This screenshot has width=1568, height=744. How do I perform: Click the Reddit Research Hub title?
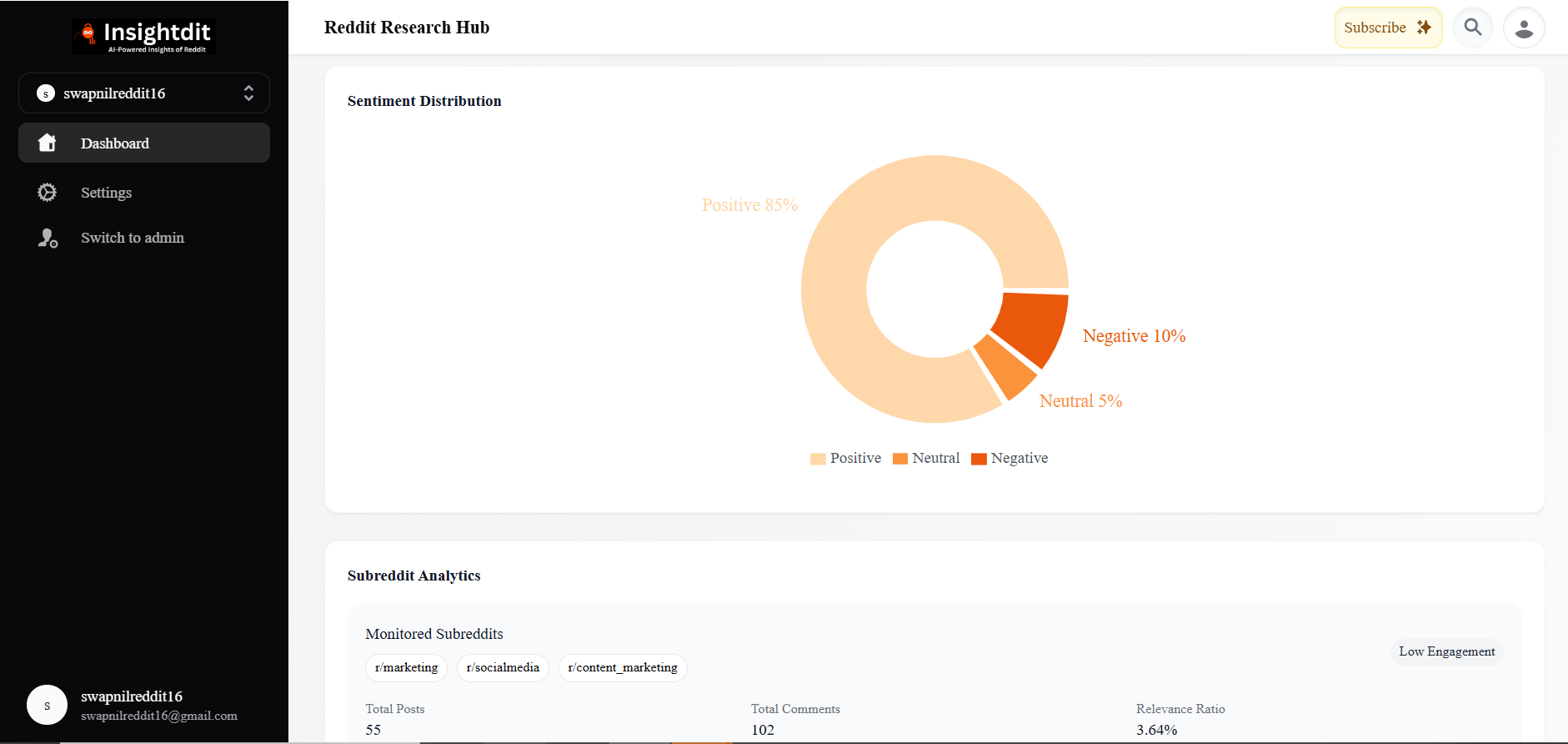407,28
